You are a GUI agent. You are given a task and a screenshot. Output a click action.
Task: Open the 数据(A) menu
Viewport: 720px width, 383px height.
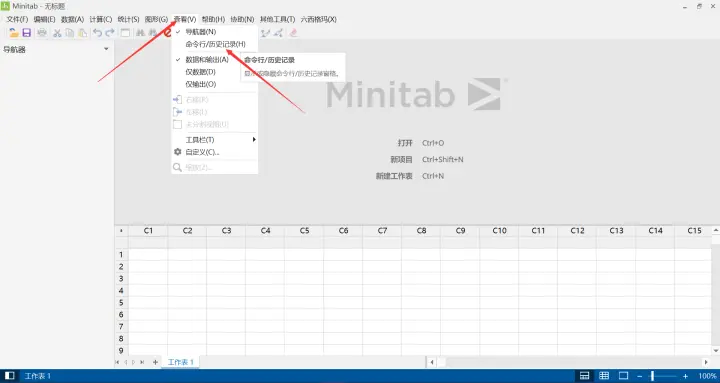[x=72, y=19]
